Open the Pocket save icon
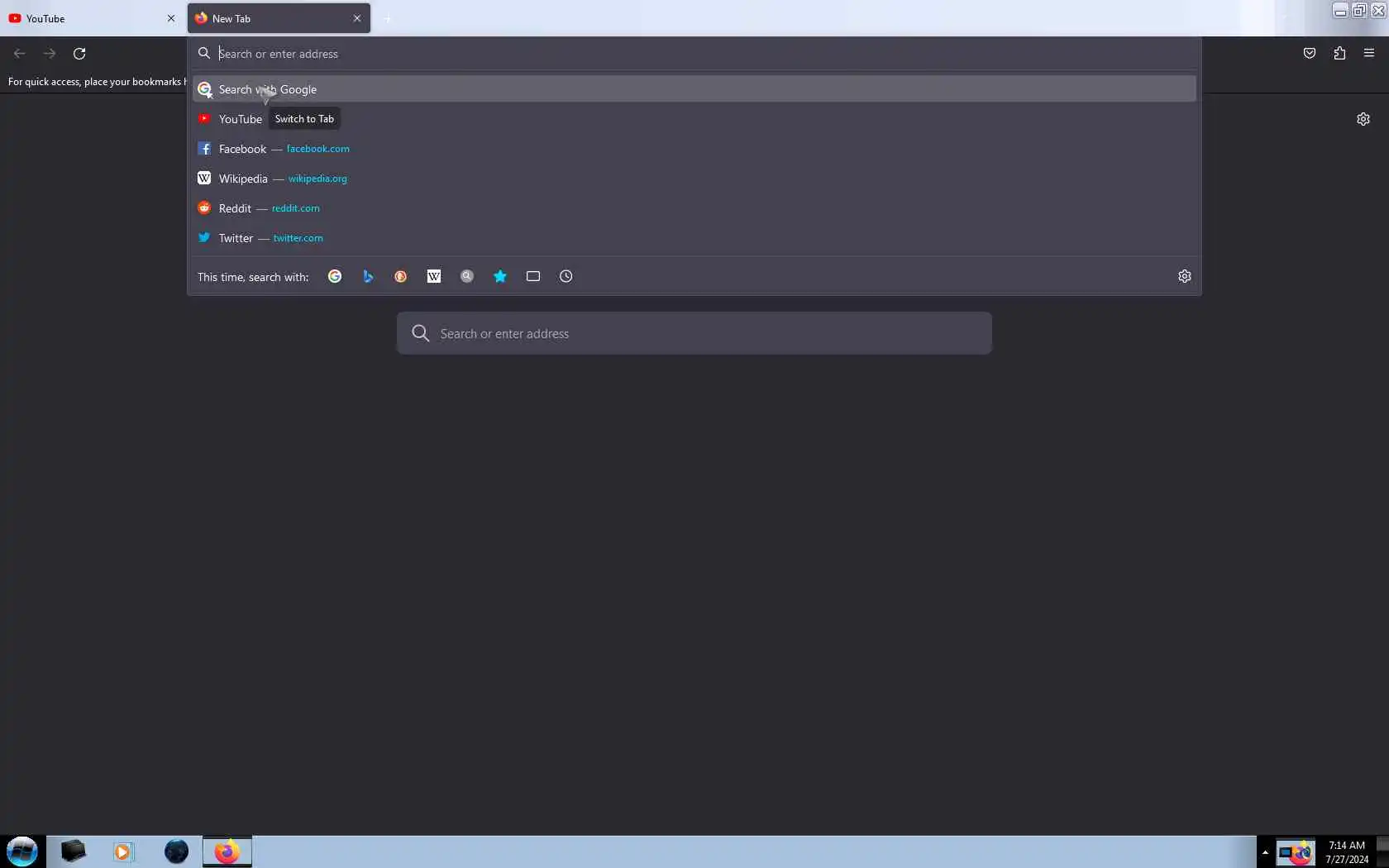1389x868 pixels. (1310, 53)
